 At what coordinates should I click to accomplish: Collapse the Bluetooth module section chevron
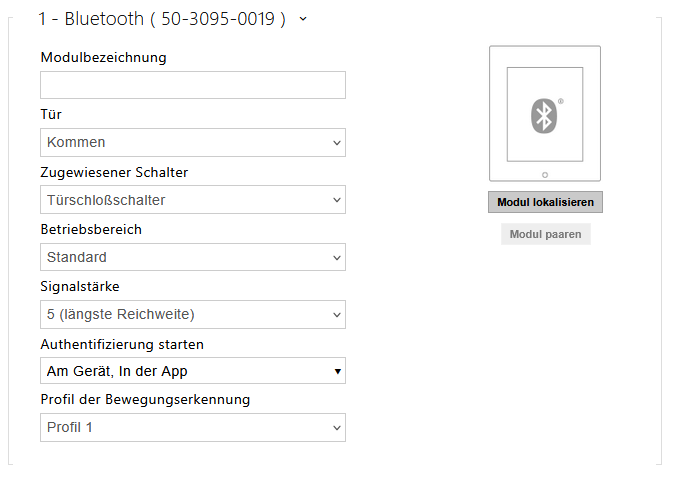click(x=302, y=19)
